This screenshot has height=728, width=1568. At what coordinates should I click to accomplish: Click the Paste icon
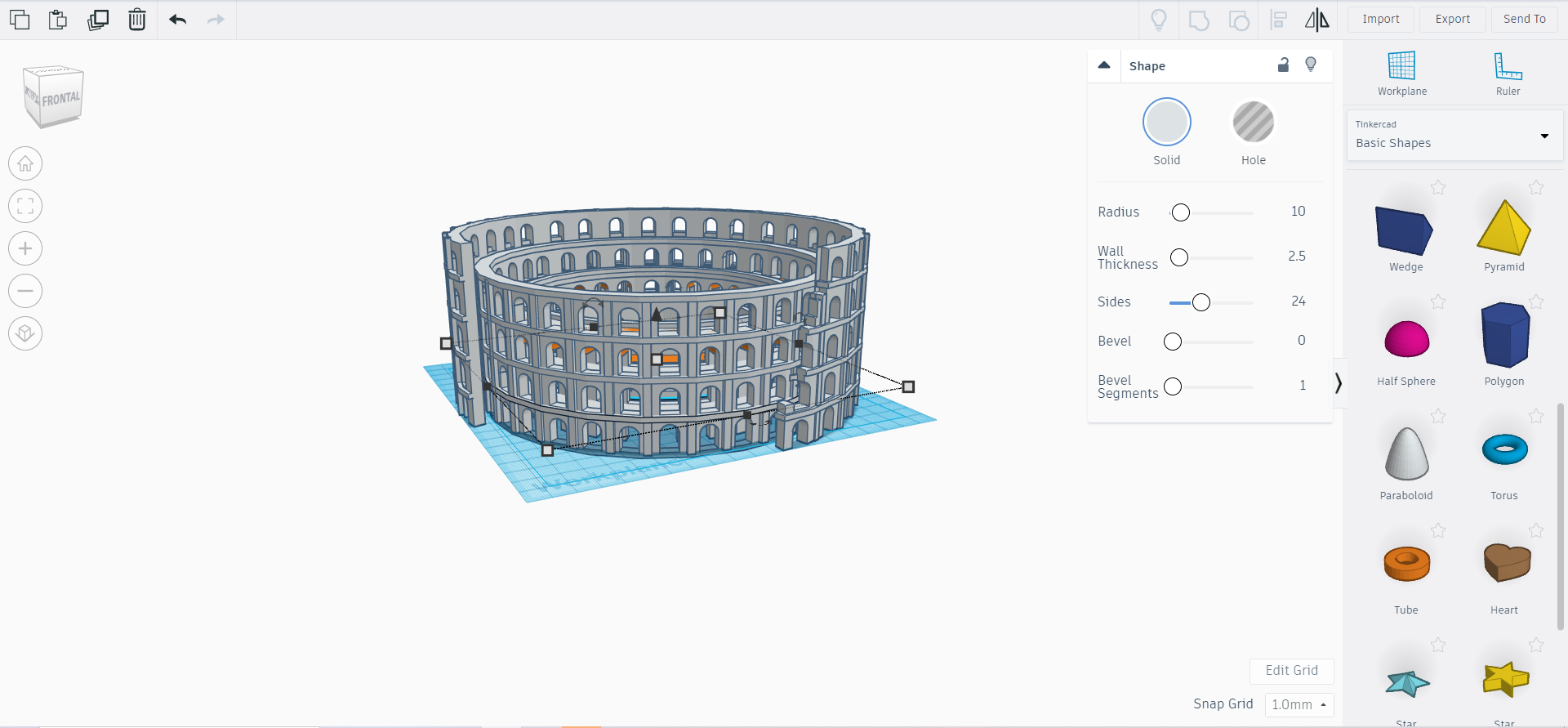click(x=58, y=20)
